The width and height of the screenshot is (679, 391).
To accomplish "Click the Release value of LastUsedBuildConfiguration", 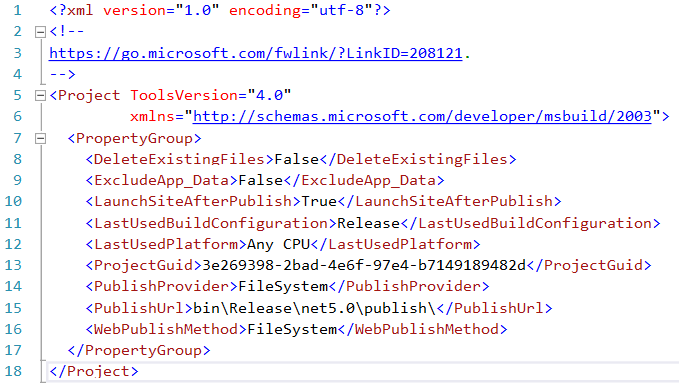I will [369, 223].
